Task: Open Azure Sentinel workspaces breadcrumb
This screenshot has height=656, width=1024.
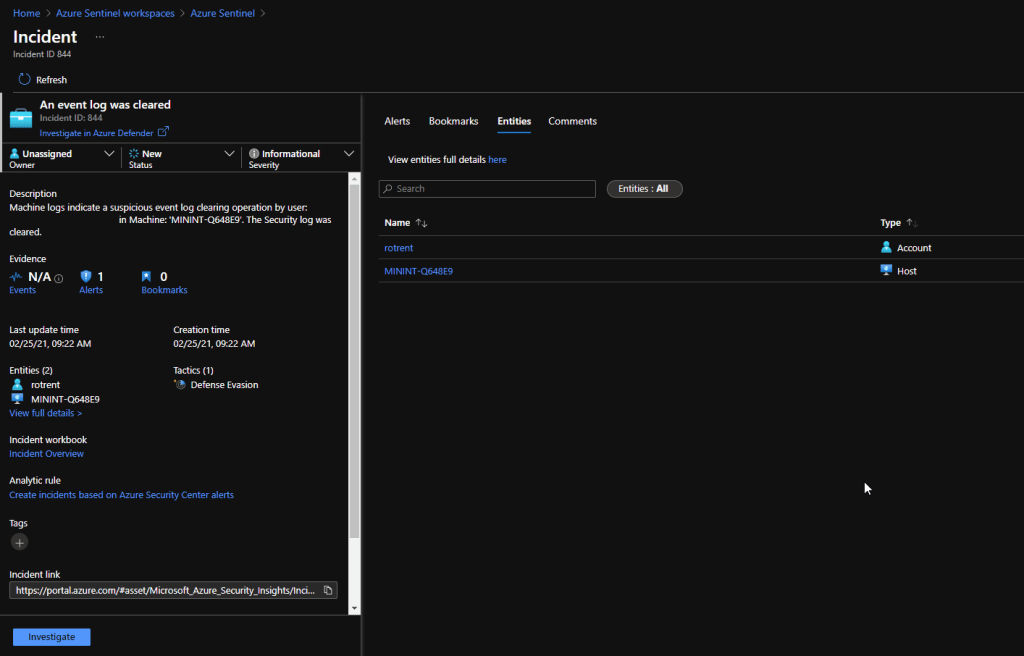Action: pyautogui.click(x=115, y=13)
